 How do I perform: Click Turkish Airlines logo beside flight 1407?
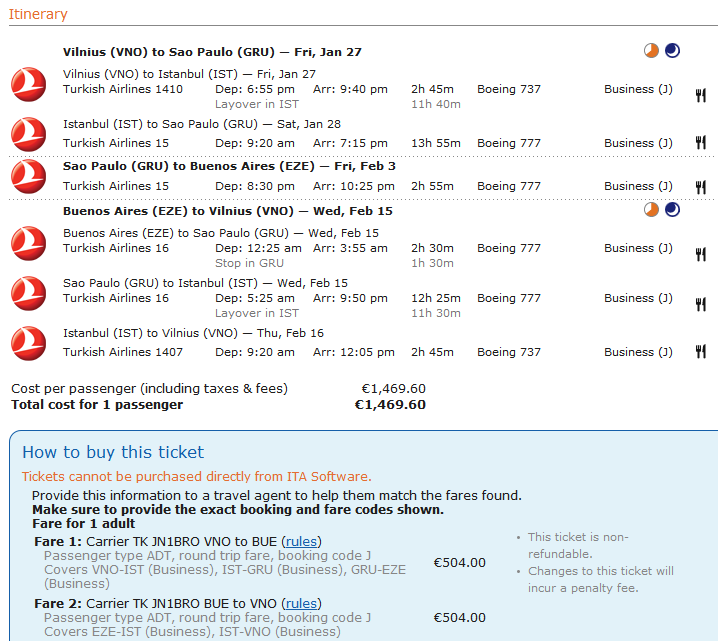[x=28, y=343]
